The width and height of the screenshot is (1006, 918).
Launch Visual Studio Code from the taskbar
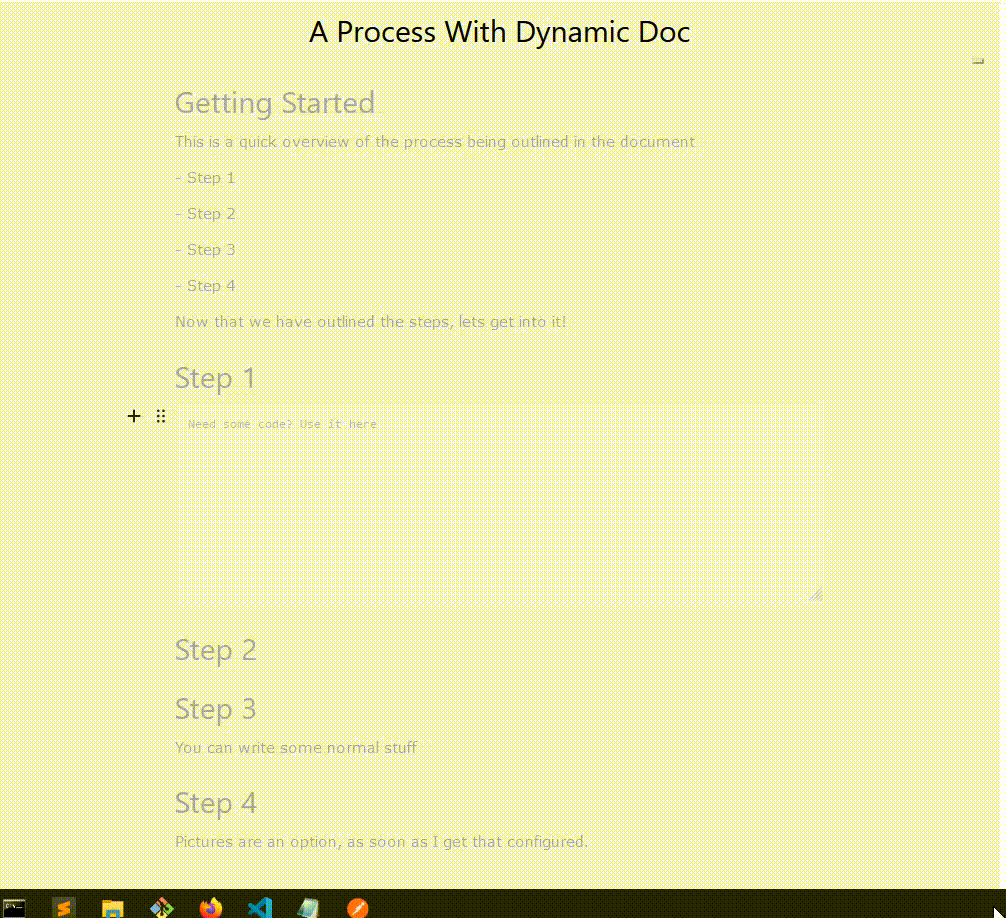coord(258,908)
